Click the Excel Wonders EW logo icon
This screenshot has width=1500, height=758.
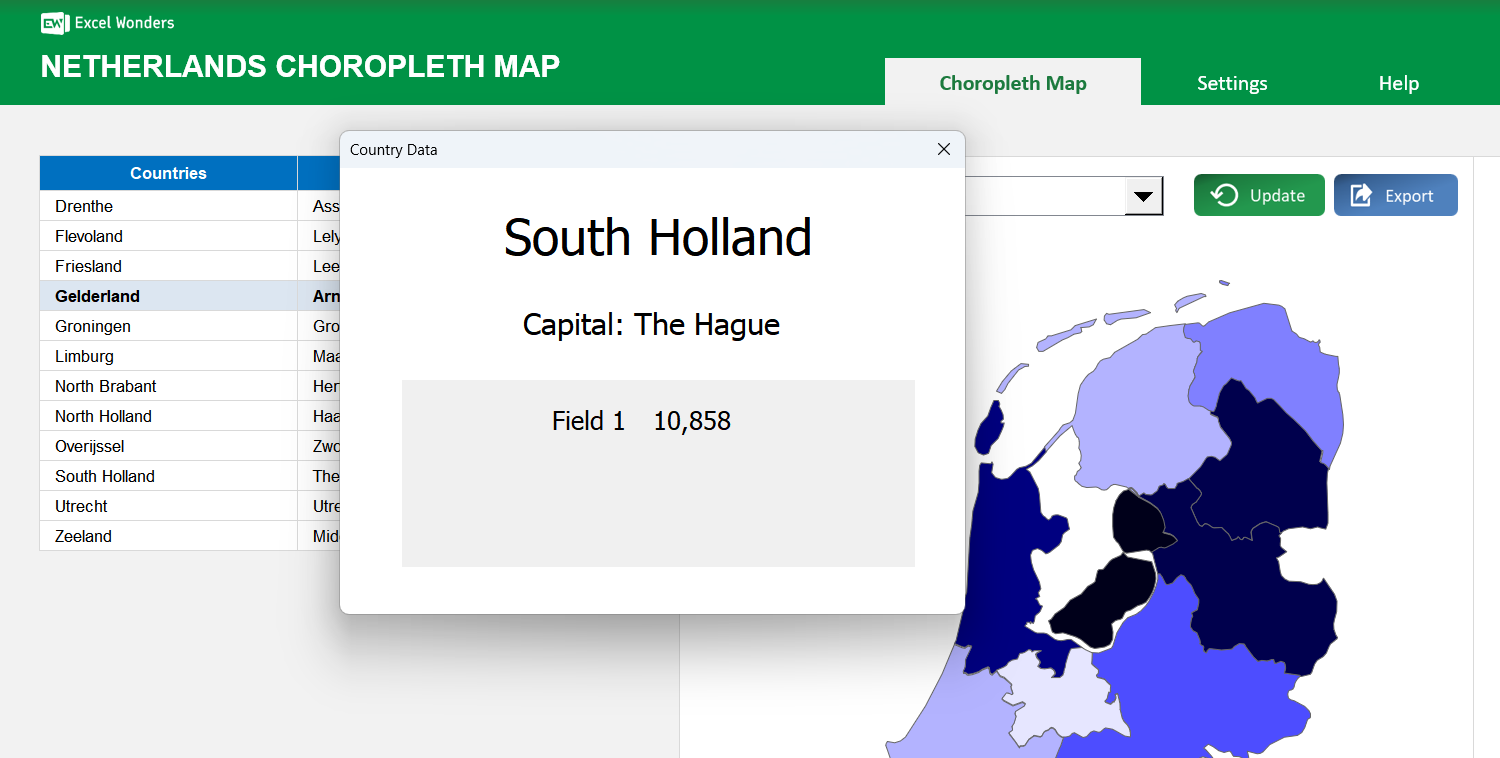point(53,23)
